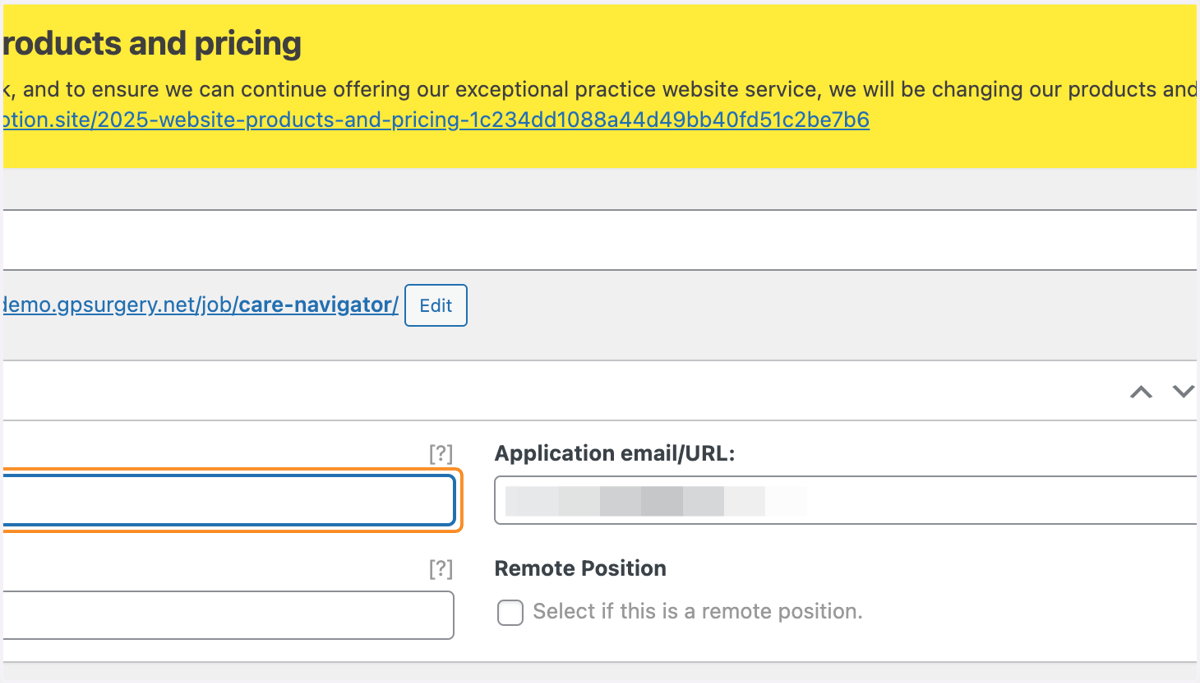This screenshot has height=683, width=1200.
Task: Click the 'Application email/URL:' label
Action: point(615,454)
